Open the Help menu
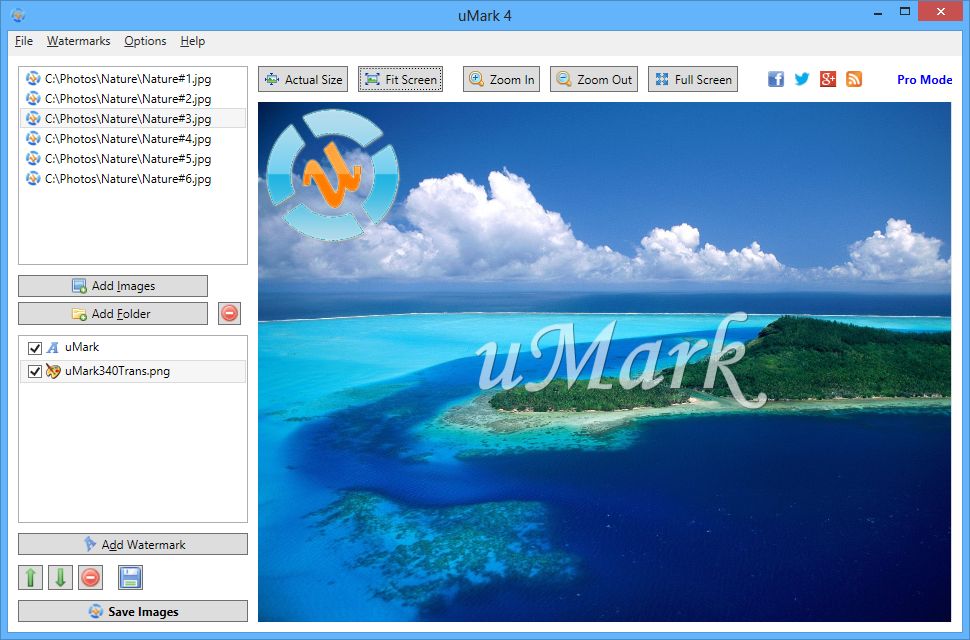The image size is (970, 640). tap(192, 41)
